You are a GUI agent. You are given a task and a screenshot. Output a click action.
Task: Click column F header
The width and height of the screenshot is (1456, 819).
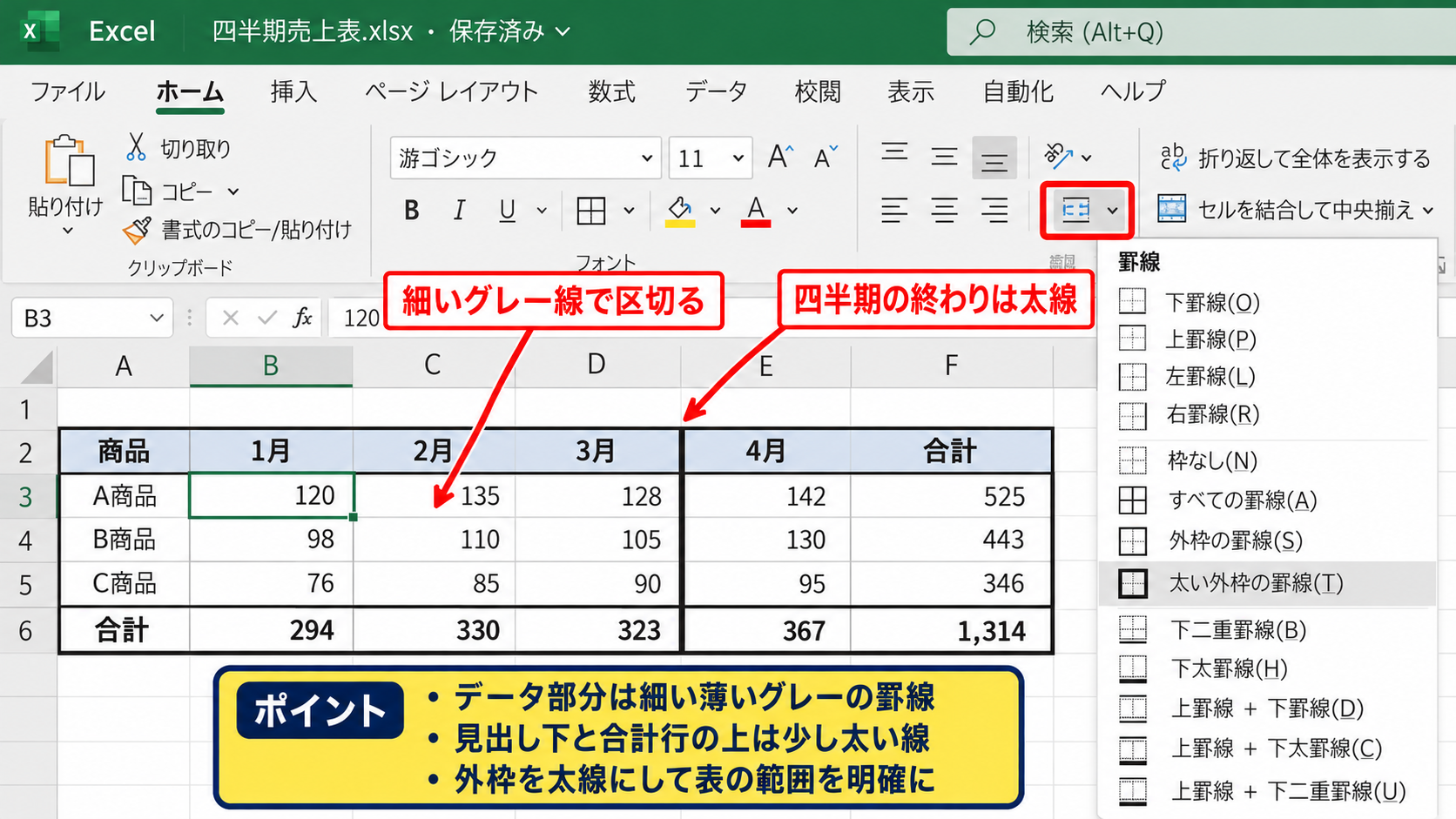coord(952,366)
